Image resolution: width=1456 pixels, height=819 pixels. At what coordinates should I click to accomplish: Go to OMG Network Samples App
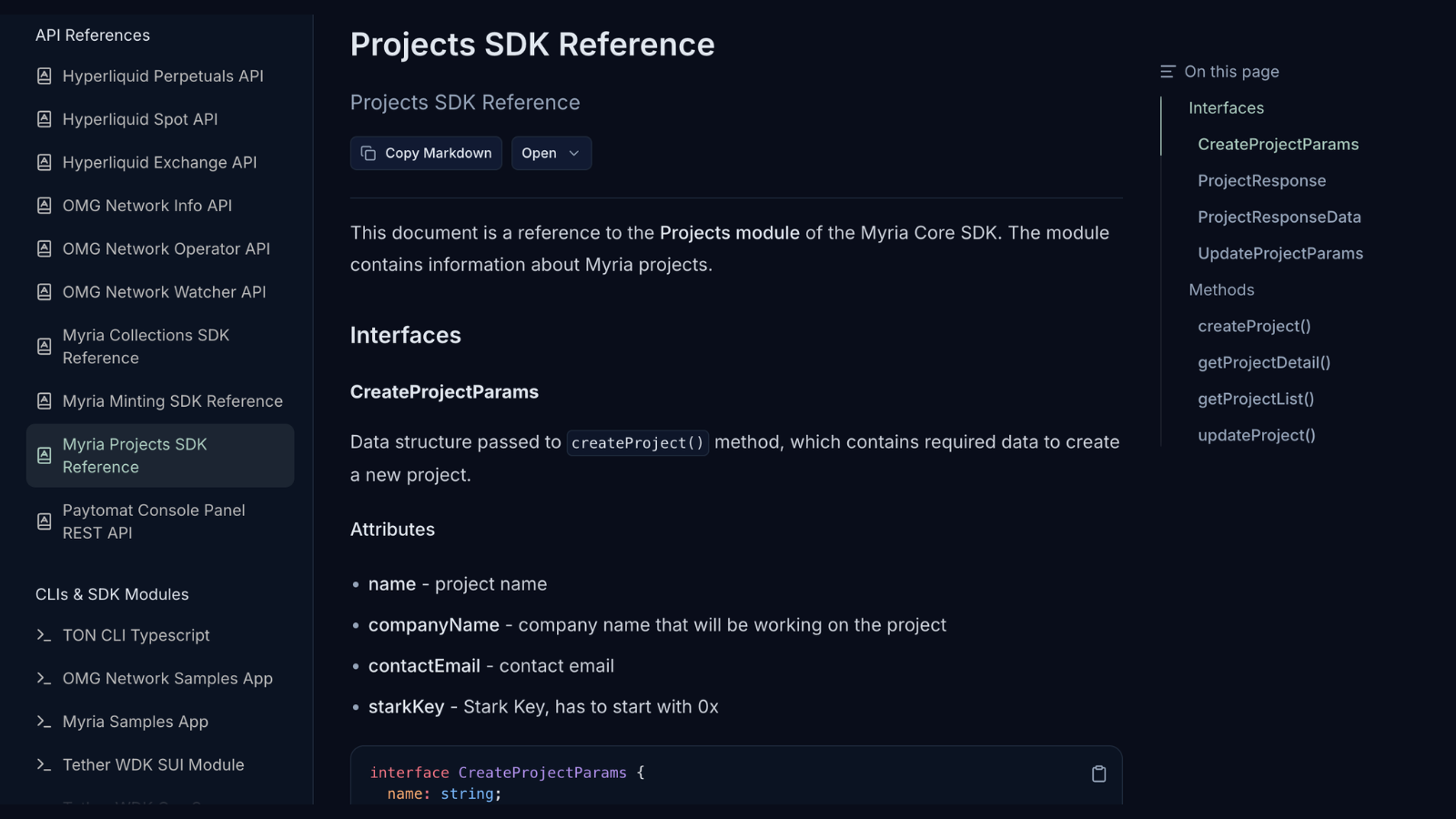pyautogui.click(x=160, y=679)
